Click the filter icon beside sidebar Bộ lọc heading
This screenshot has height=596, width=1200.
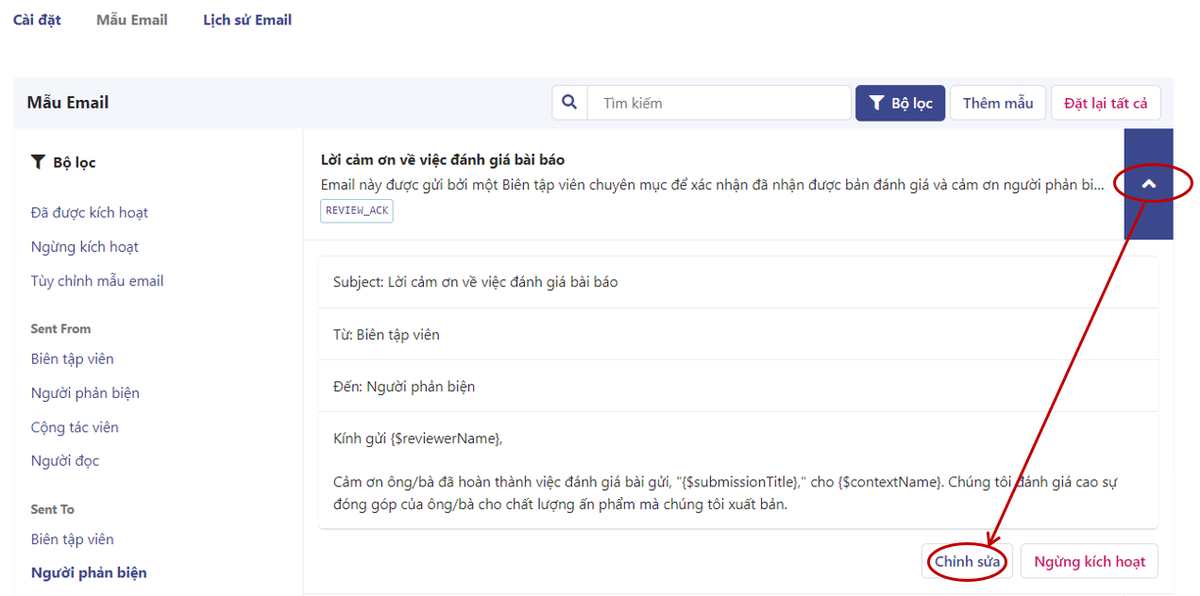point(38,162)
